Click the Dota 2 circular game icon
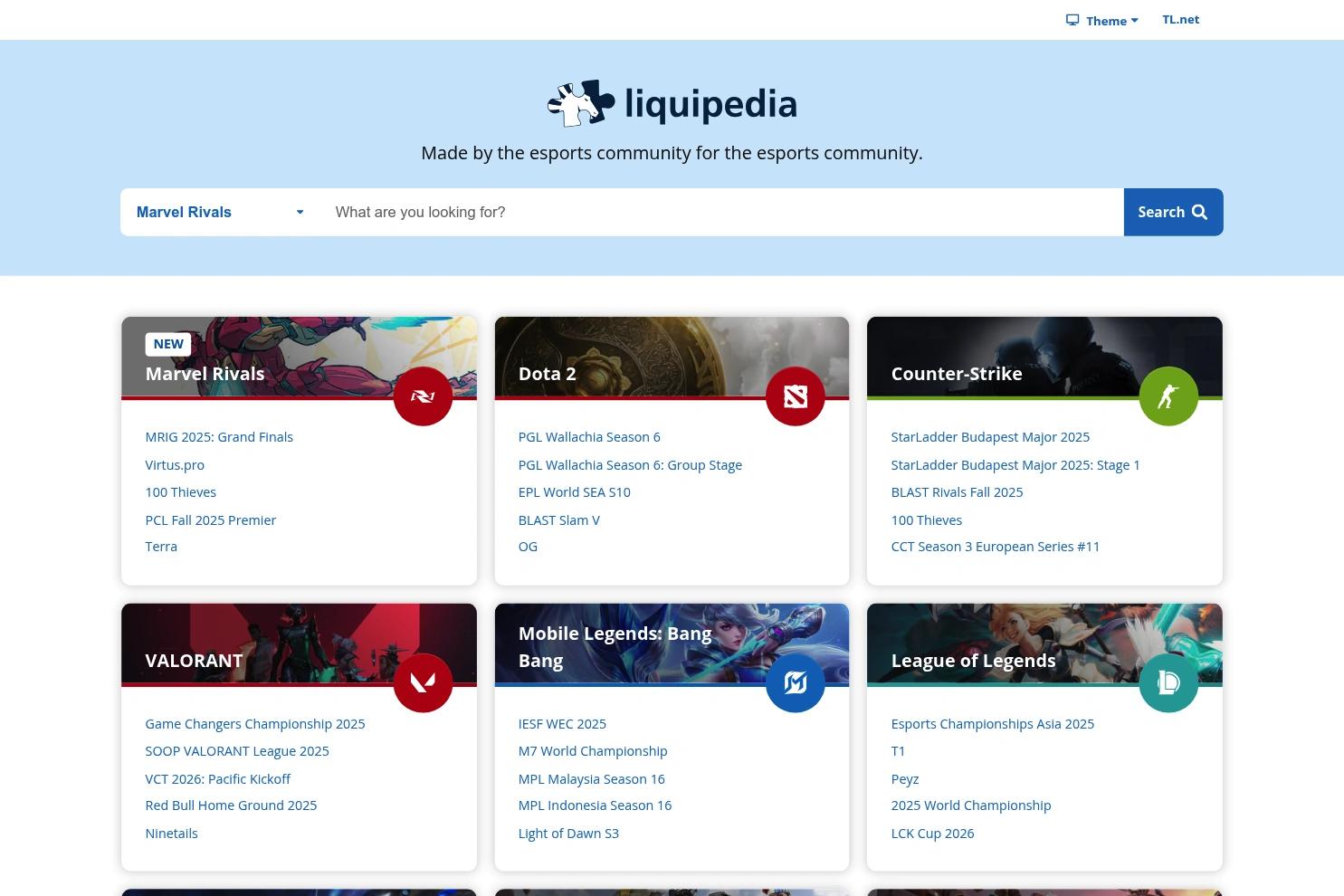Screen dimensions: 1344x896 [795, 396]
